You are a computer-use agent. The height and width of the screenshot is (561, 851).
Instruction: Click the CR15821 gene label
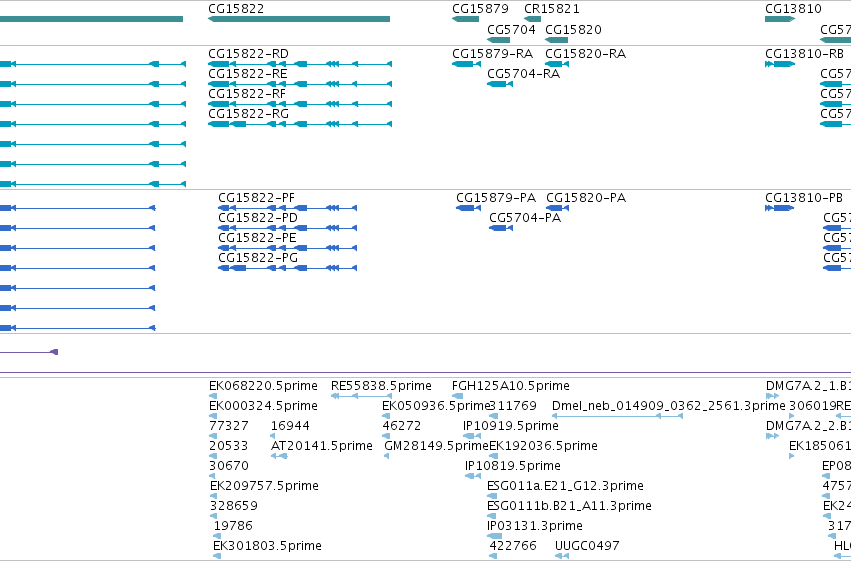(x=552, y=9)
